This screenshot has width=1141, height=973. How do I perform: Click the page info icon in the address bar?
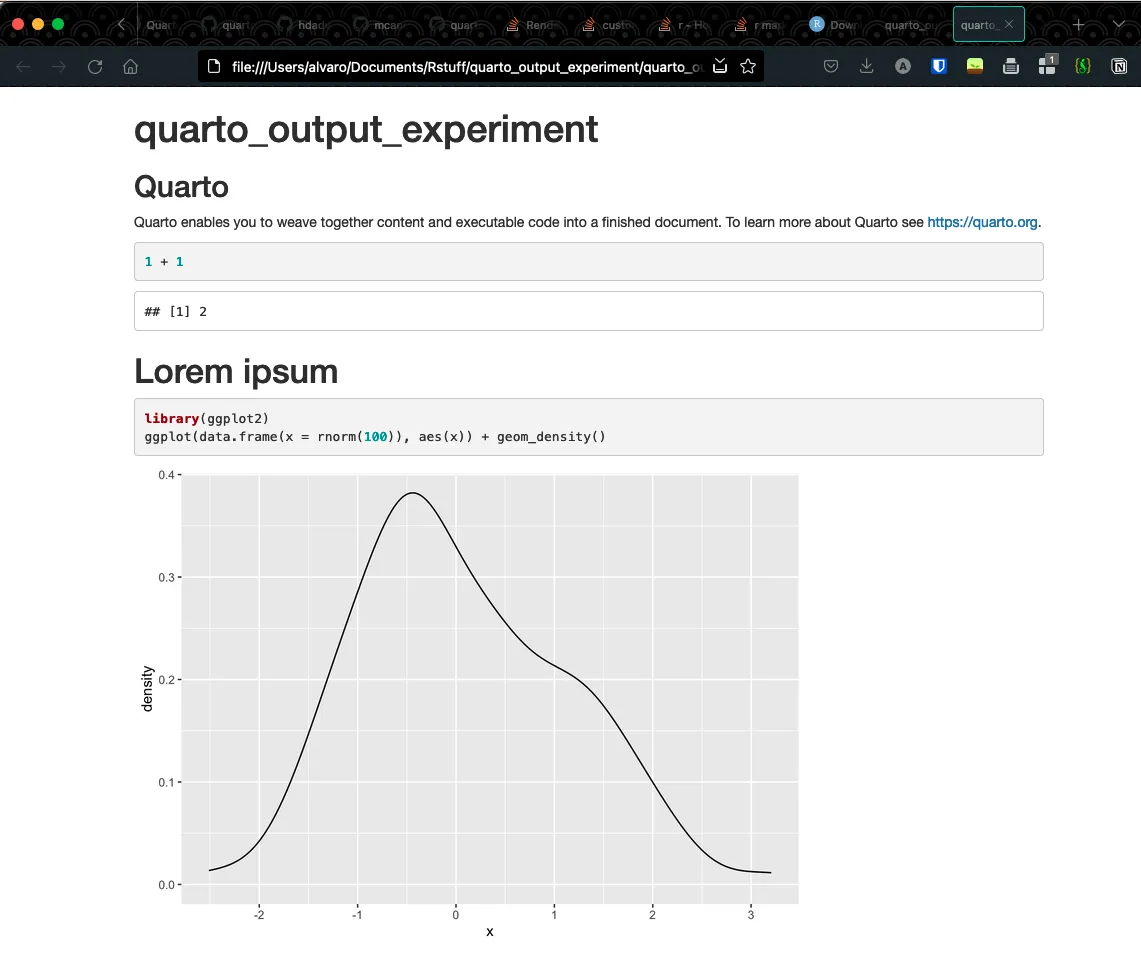tap(214, 67)
